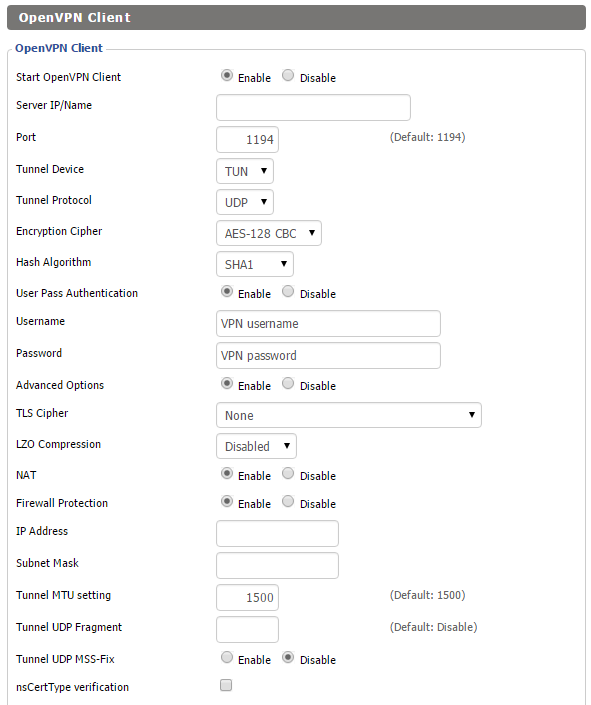Focus the VPN username field

328,323
